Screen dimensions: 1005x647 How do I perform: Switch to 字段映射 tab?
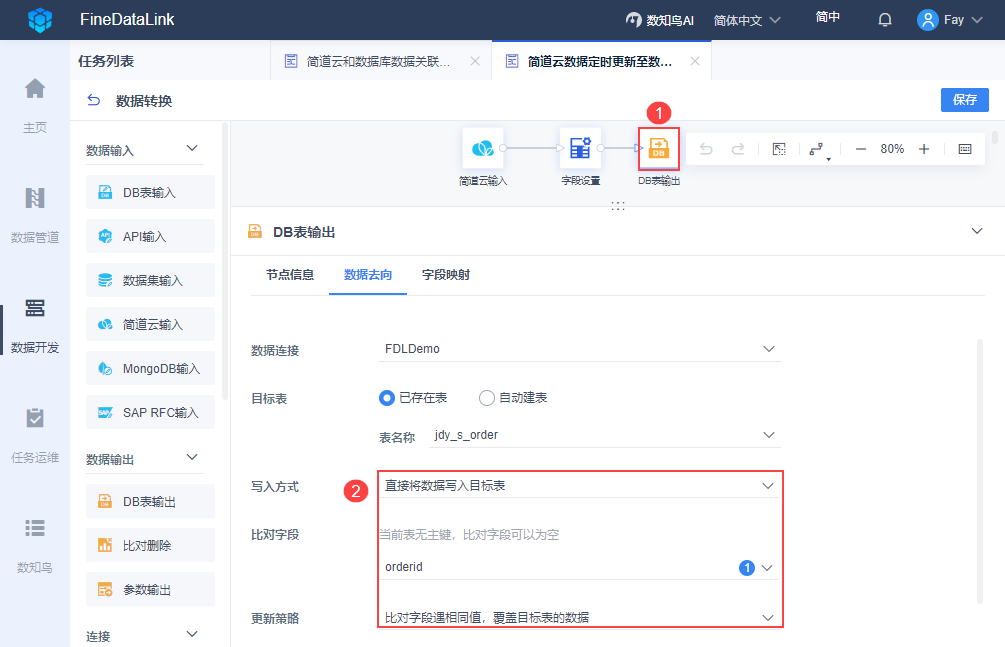point(446,275)
